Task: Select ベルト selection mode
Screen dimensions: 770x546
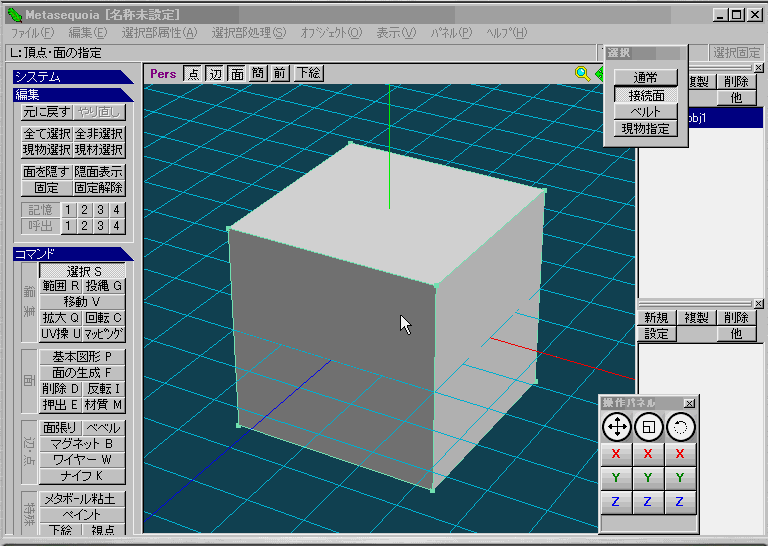Action: click(x=645, y=112)
